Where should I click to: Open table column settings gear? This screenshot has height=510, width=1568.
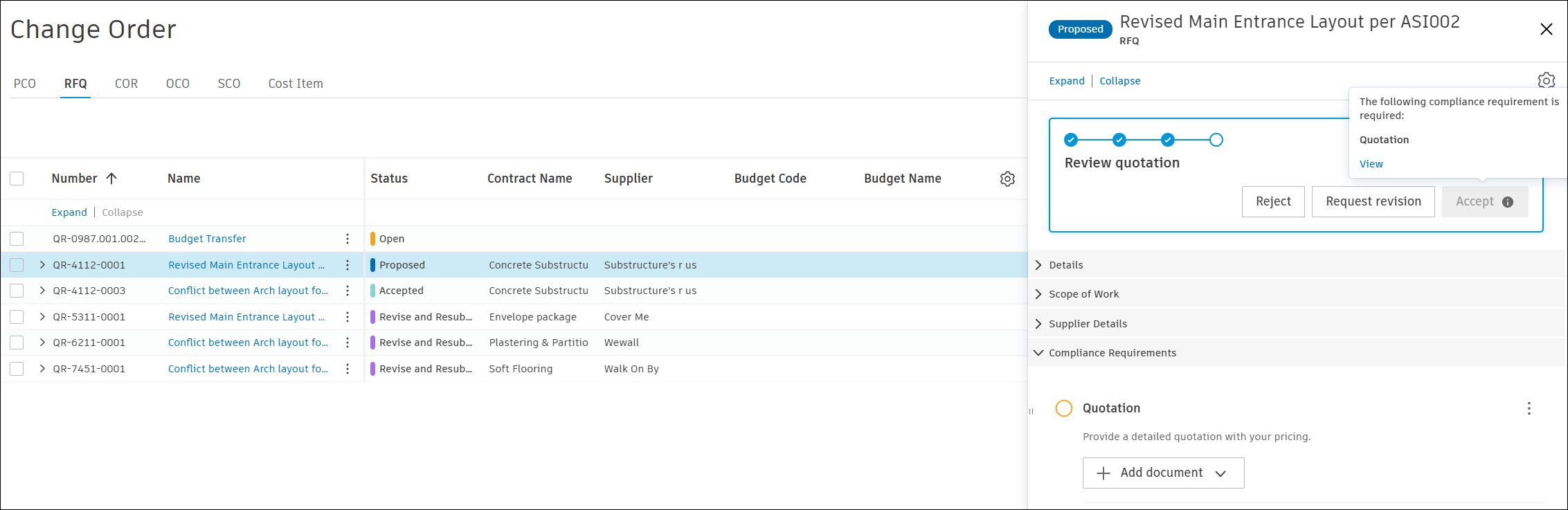(1007, 179)
